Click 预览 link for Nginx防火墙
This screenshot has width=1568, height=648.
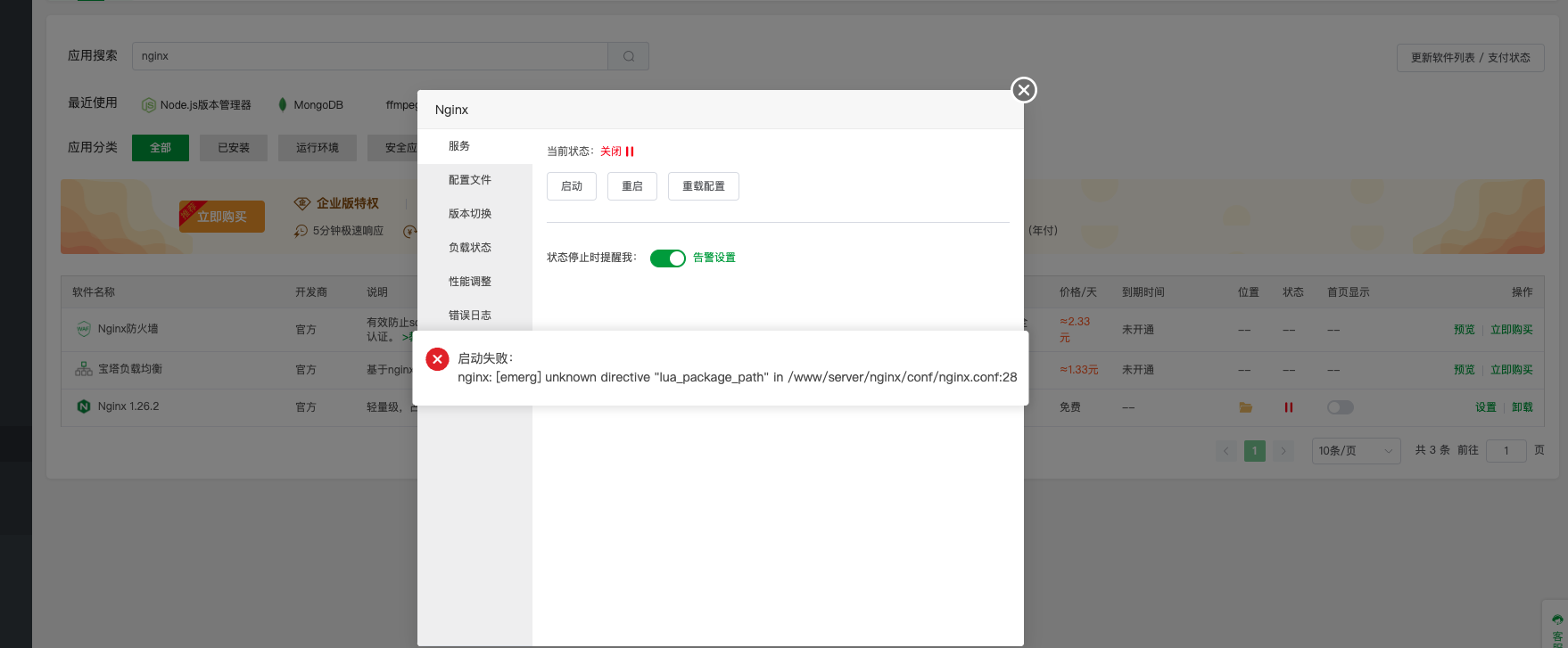1465,330
